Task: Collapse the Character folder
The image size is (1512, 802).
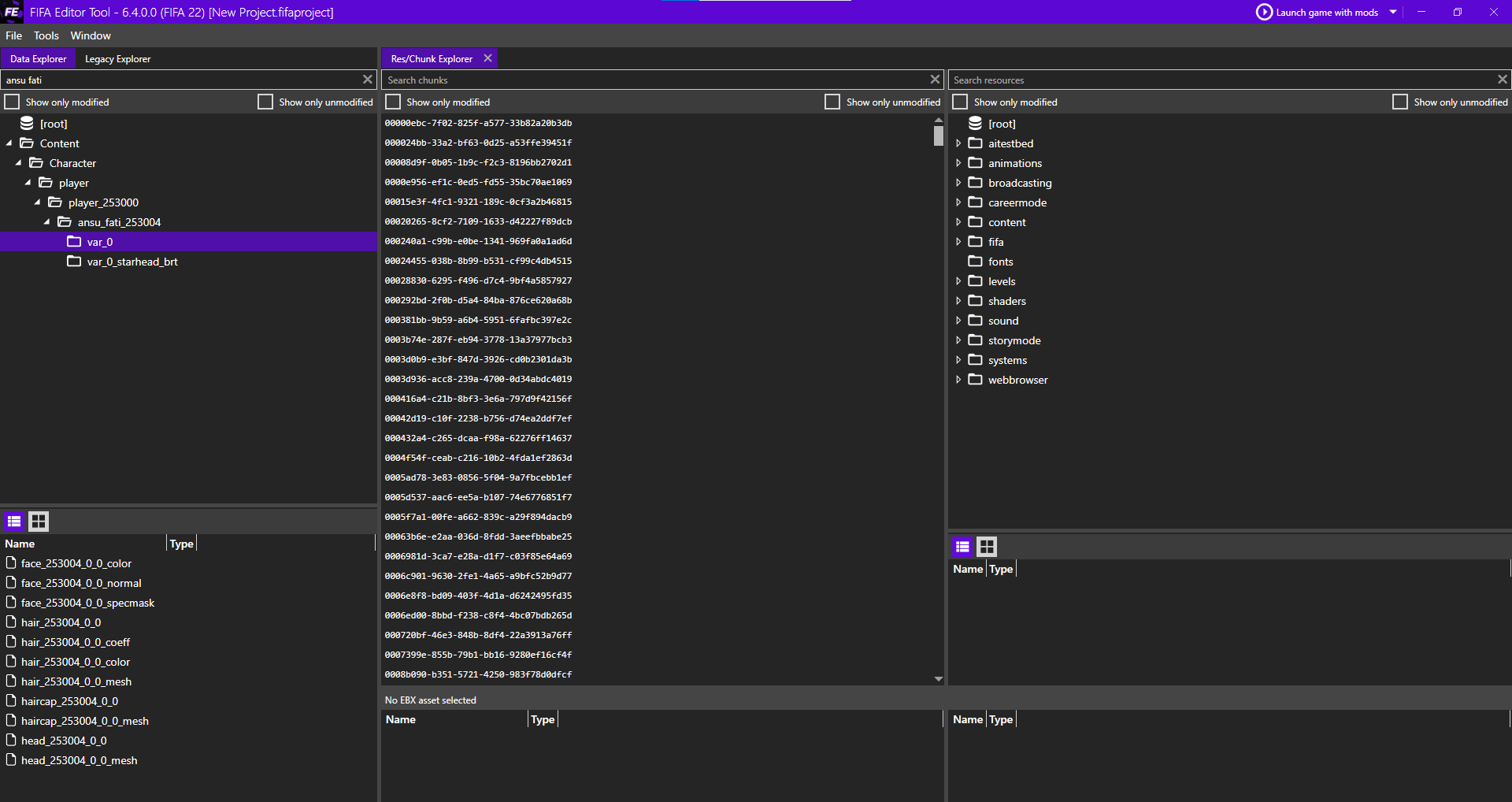Action: (x=17, y=162)
